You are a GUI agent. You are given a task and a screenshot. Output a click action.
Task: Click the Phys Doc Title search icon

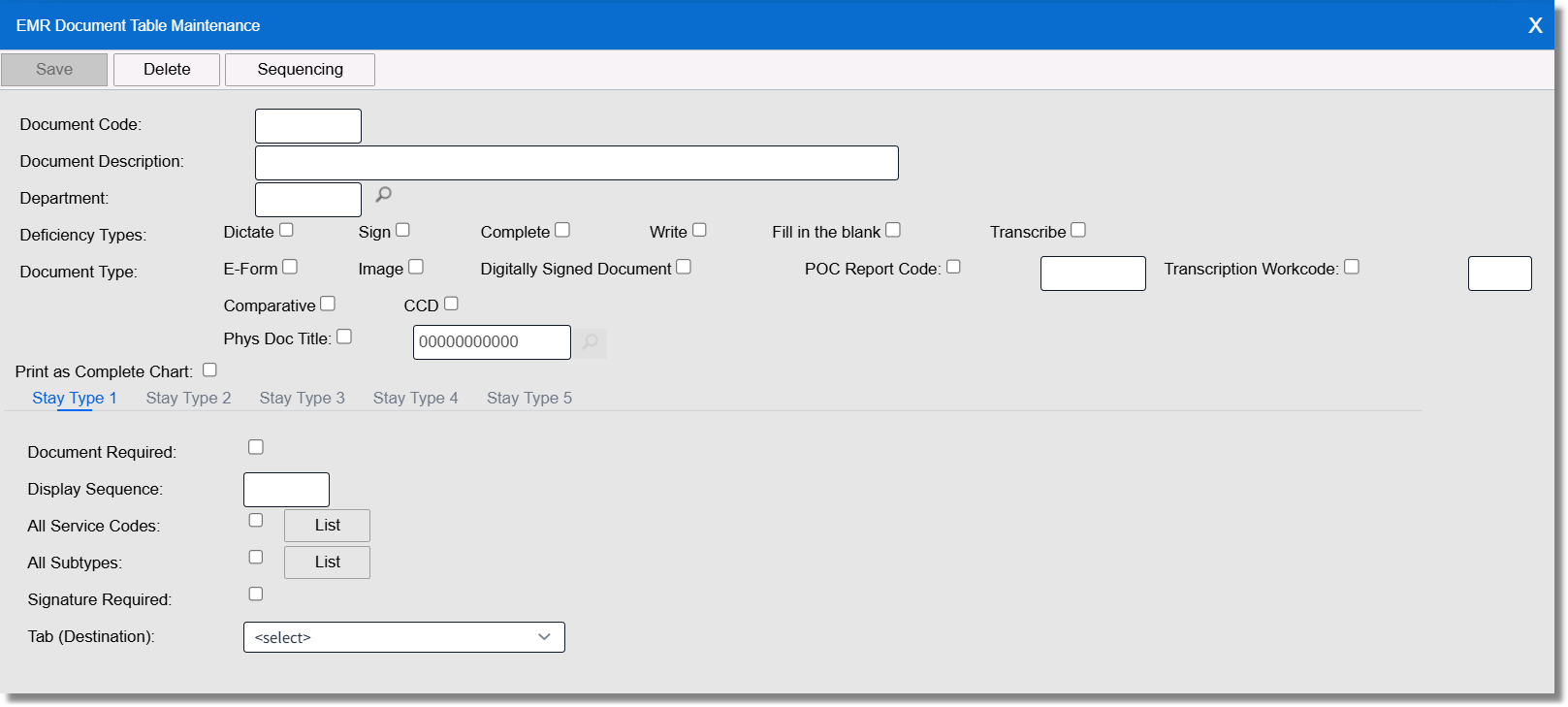591,343
